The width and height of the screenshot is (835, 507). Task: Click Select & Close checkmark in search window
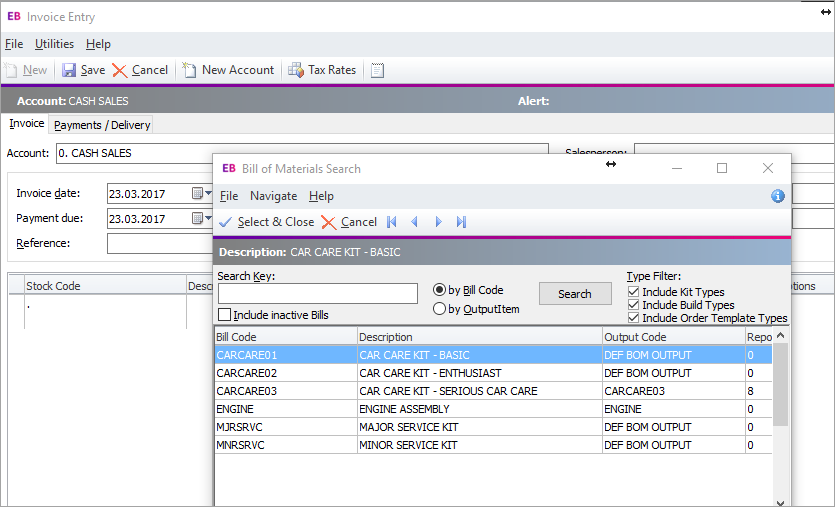[x=226, y=222]
